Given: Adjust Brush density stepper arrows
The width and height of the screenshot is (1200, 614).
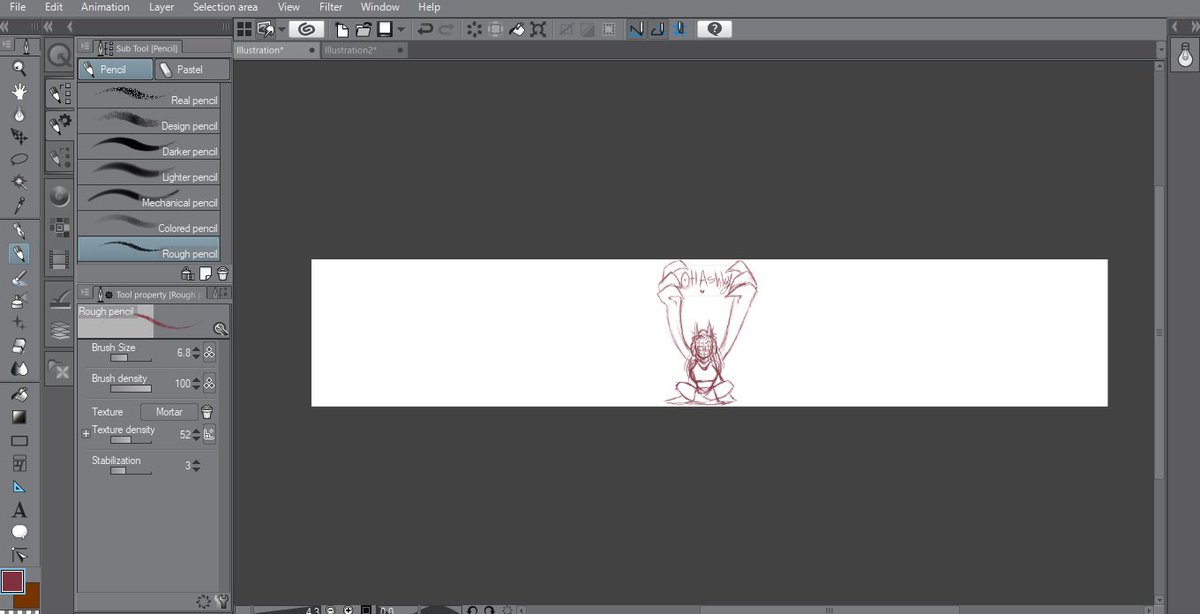Looking at the screenshot, I should [196, 383].
